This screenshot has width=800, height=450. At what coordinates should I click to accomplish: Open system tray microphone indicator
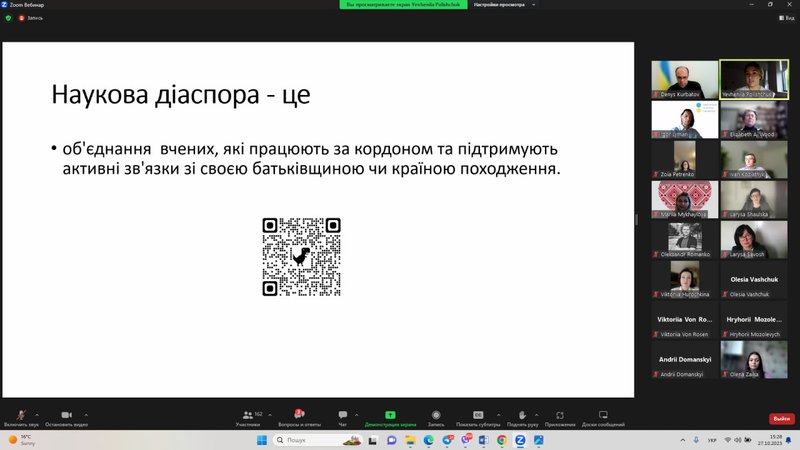click(x=696, y=440)
